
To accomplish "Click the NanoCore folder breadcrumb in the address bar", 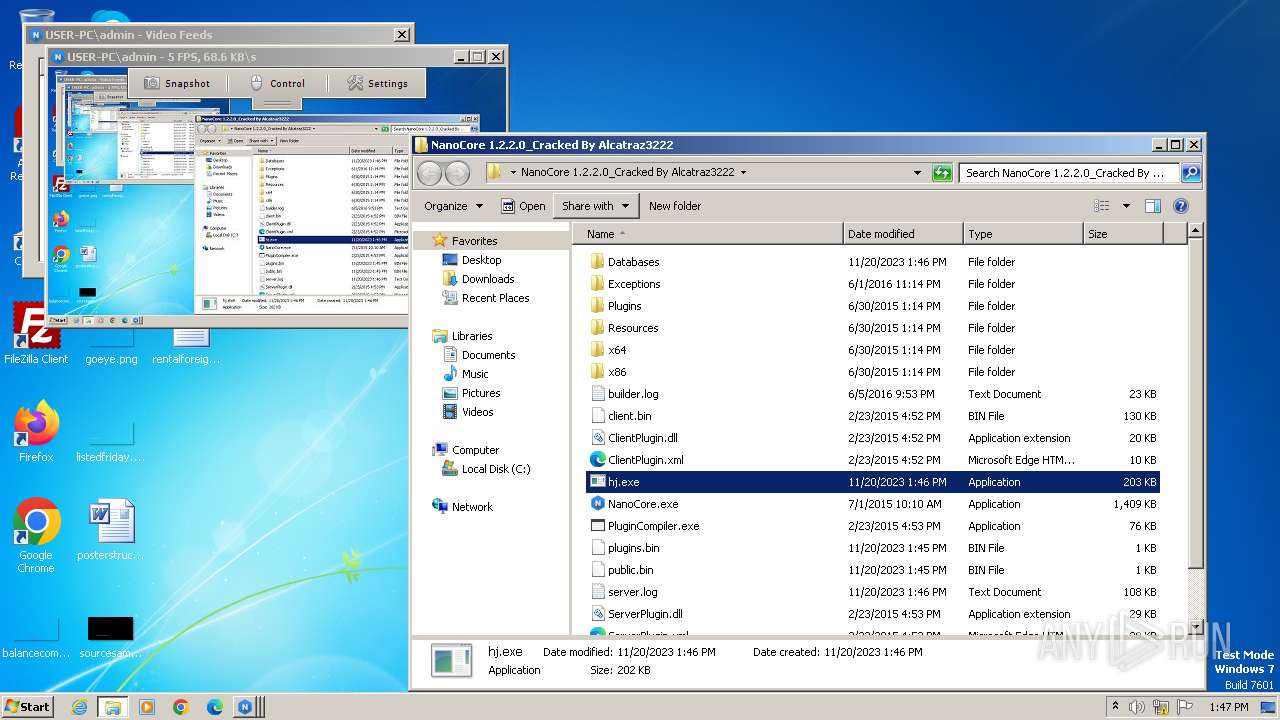I will [x=627, y=172].
